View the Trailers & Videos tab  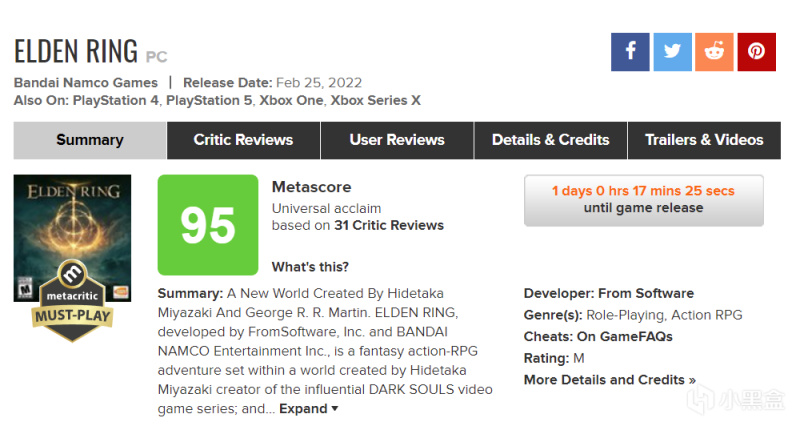click(704, 140)
